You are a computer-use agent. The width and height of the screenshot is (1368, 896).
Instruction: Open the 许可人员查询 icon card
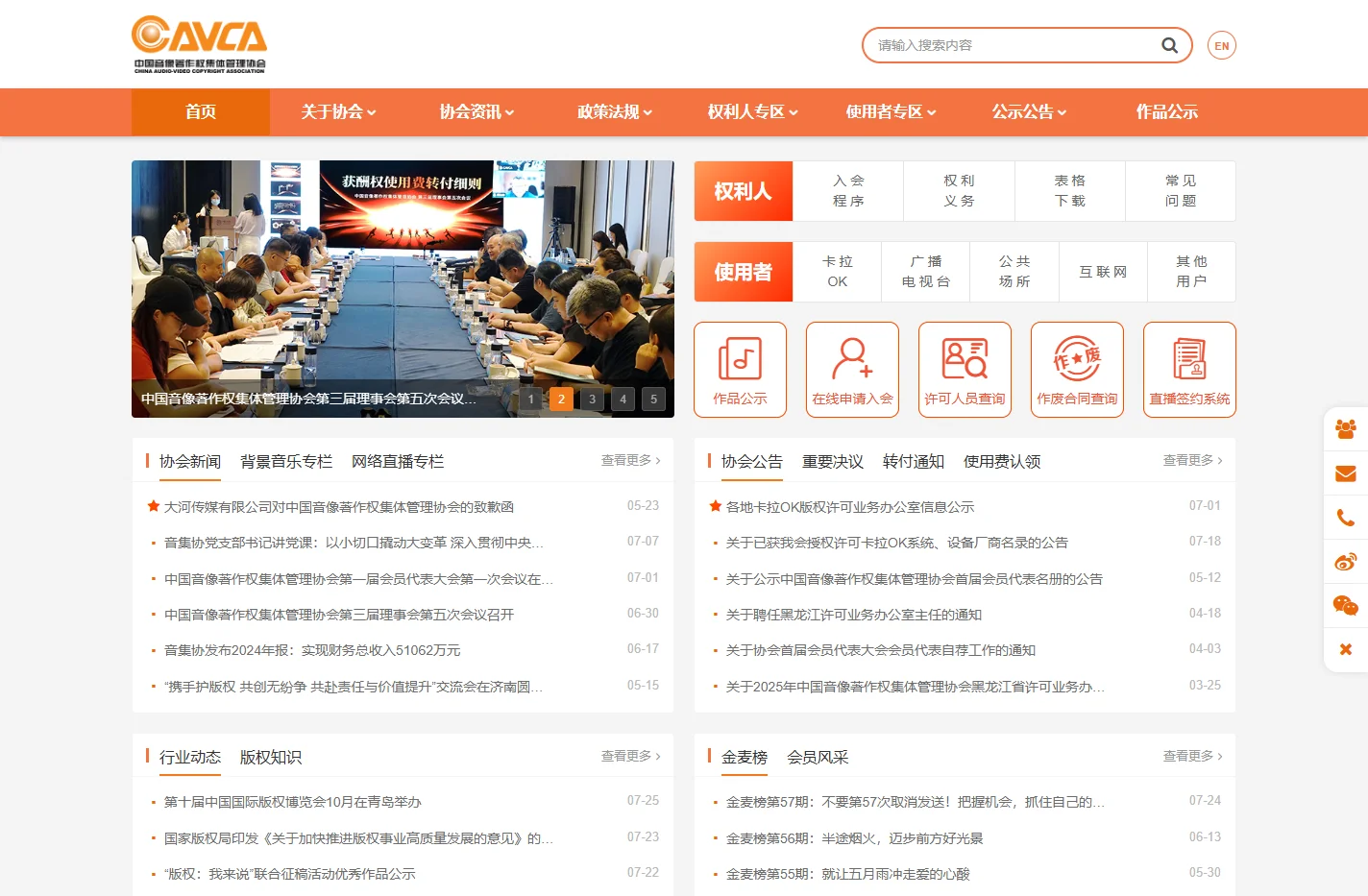point(965,370)
